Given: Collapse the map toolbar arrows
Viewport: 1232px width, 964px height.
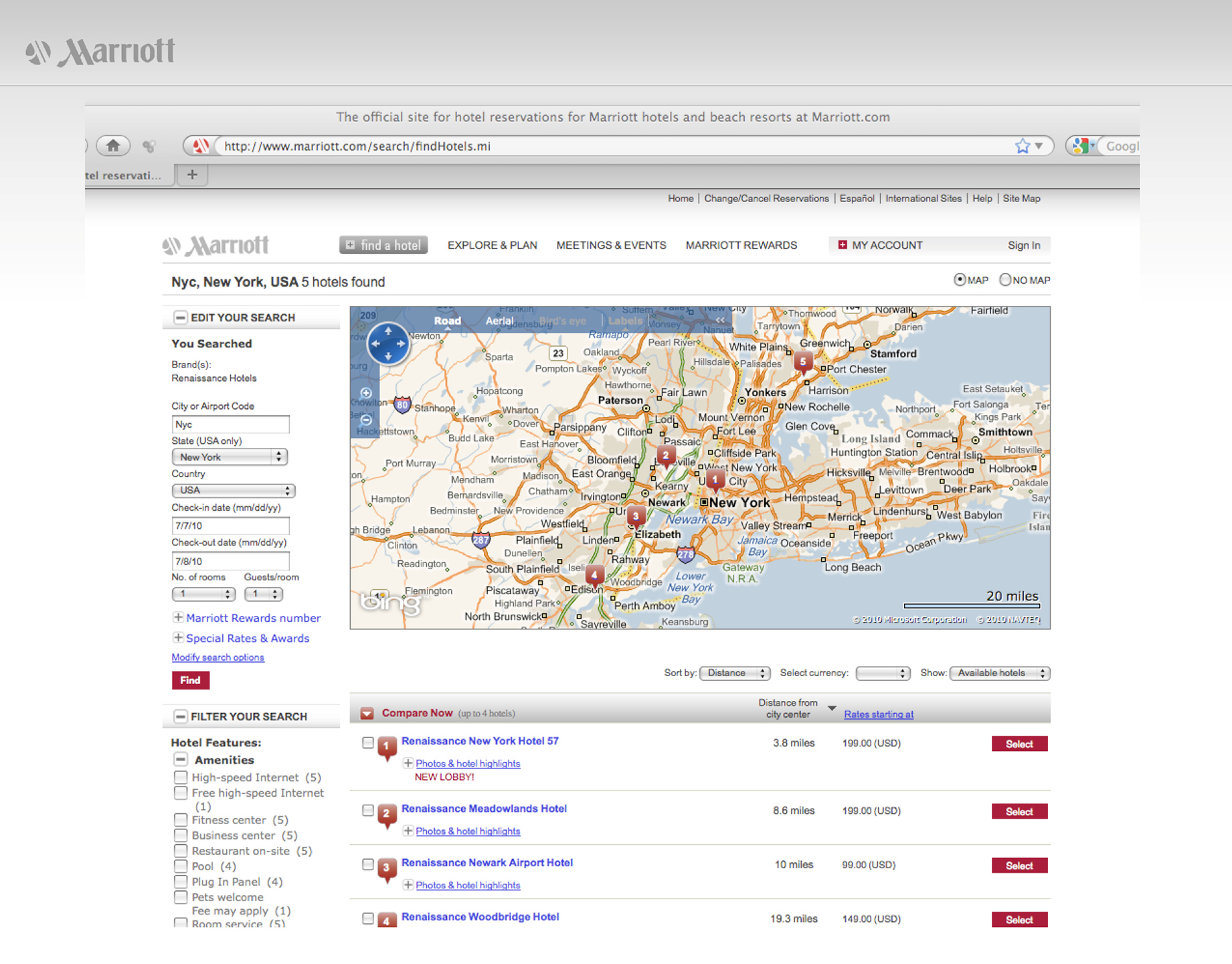Looking at the screenshot, I should point(719,320).
